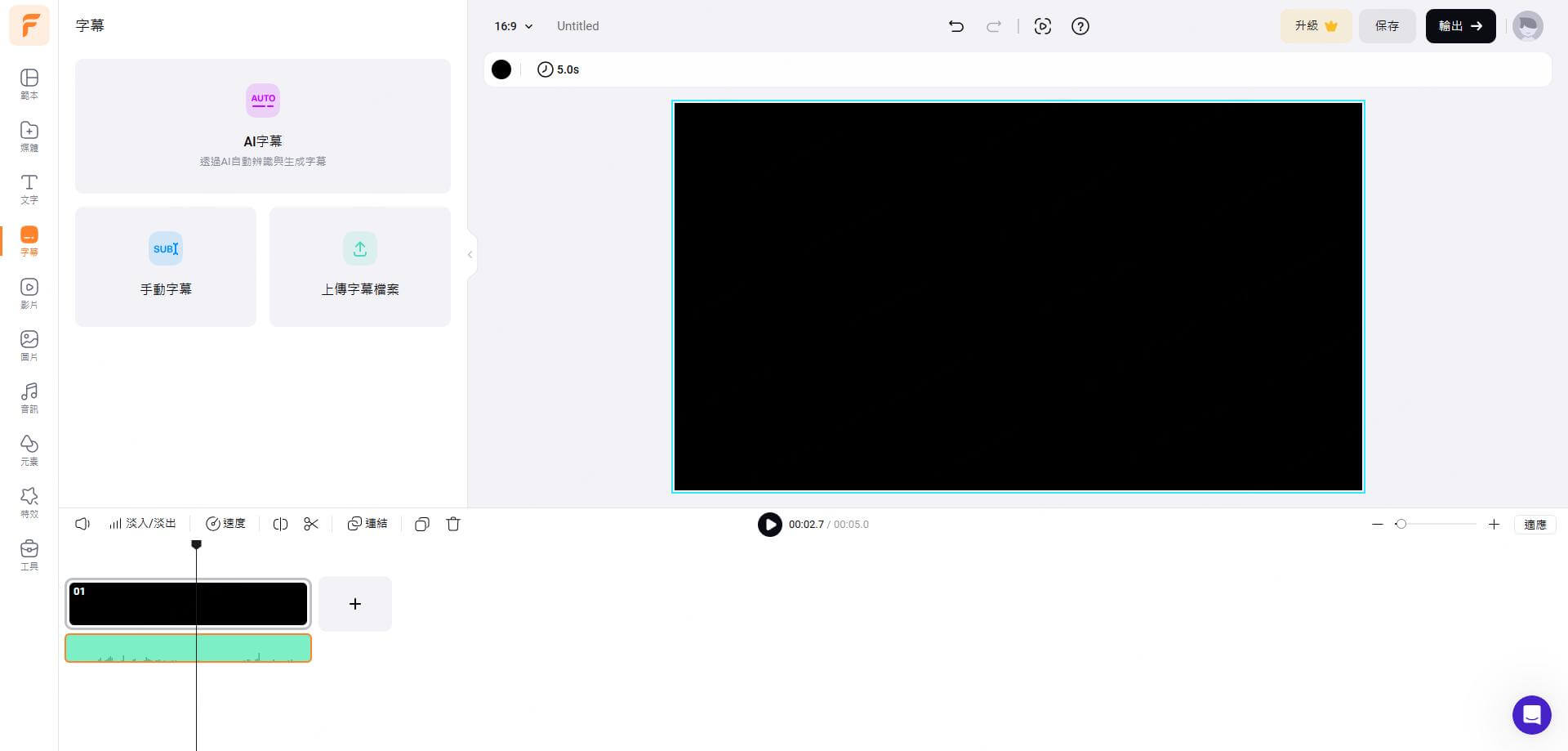The width and height of the screenshot is (1568, 751).
Task: Click the redo arrow icon
Action: coord(994,26)
